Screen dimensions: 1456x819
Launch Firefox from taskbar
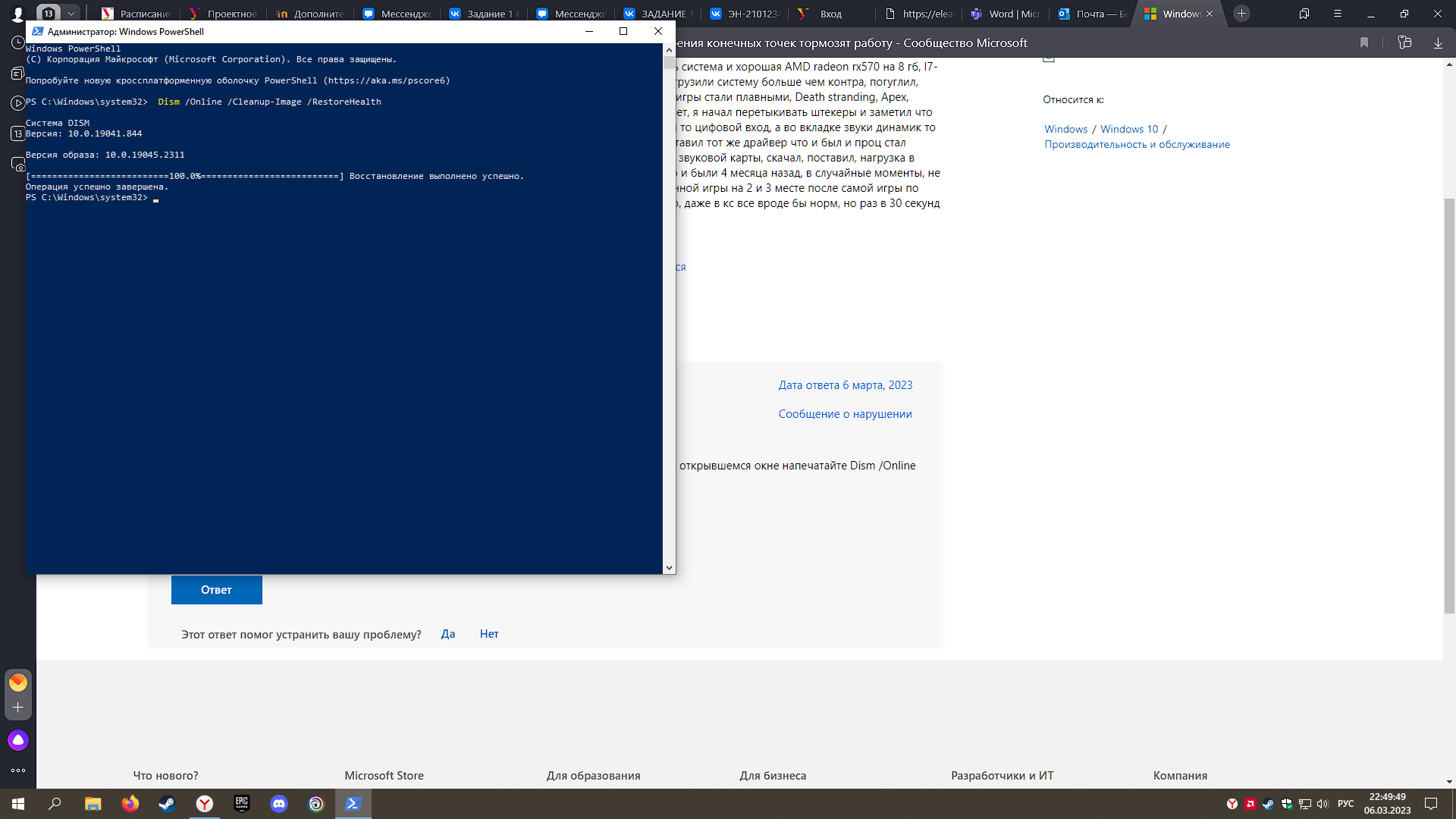[x=130, y=804]
